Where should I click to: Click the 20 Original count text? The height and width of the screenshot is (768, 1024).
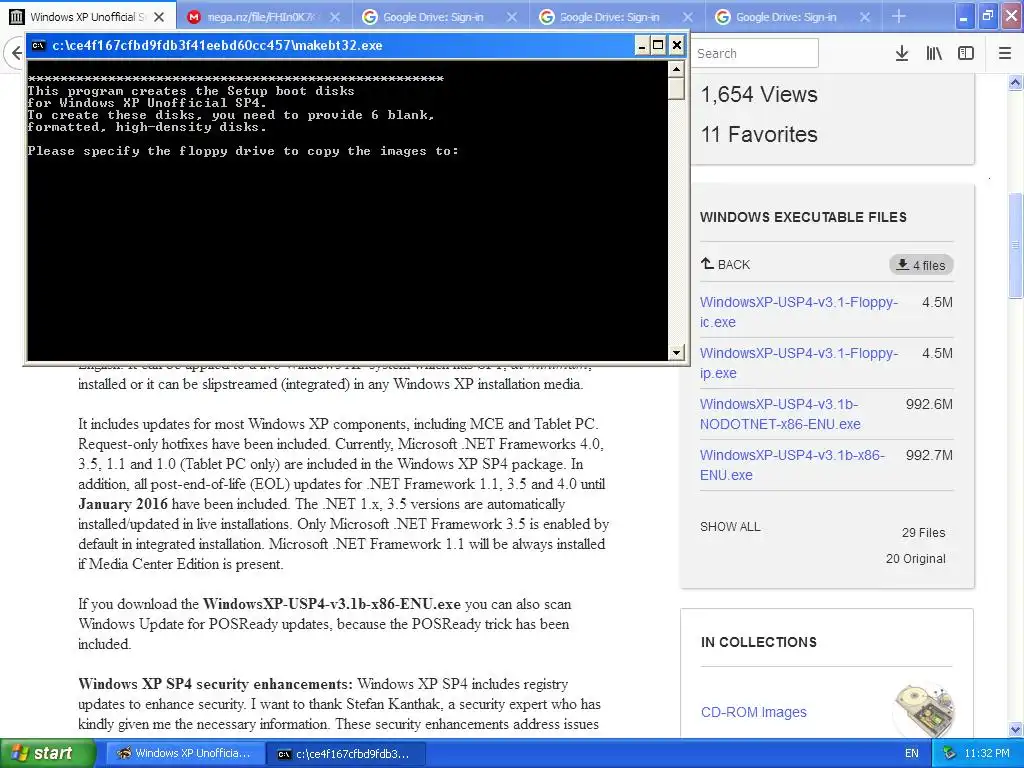(x=916, y=558)
